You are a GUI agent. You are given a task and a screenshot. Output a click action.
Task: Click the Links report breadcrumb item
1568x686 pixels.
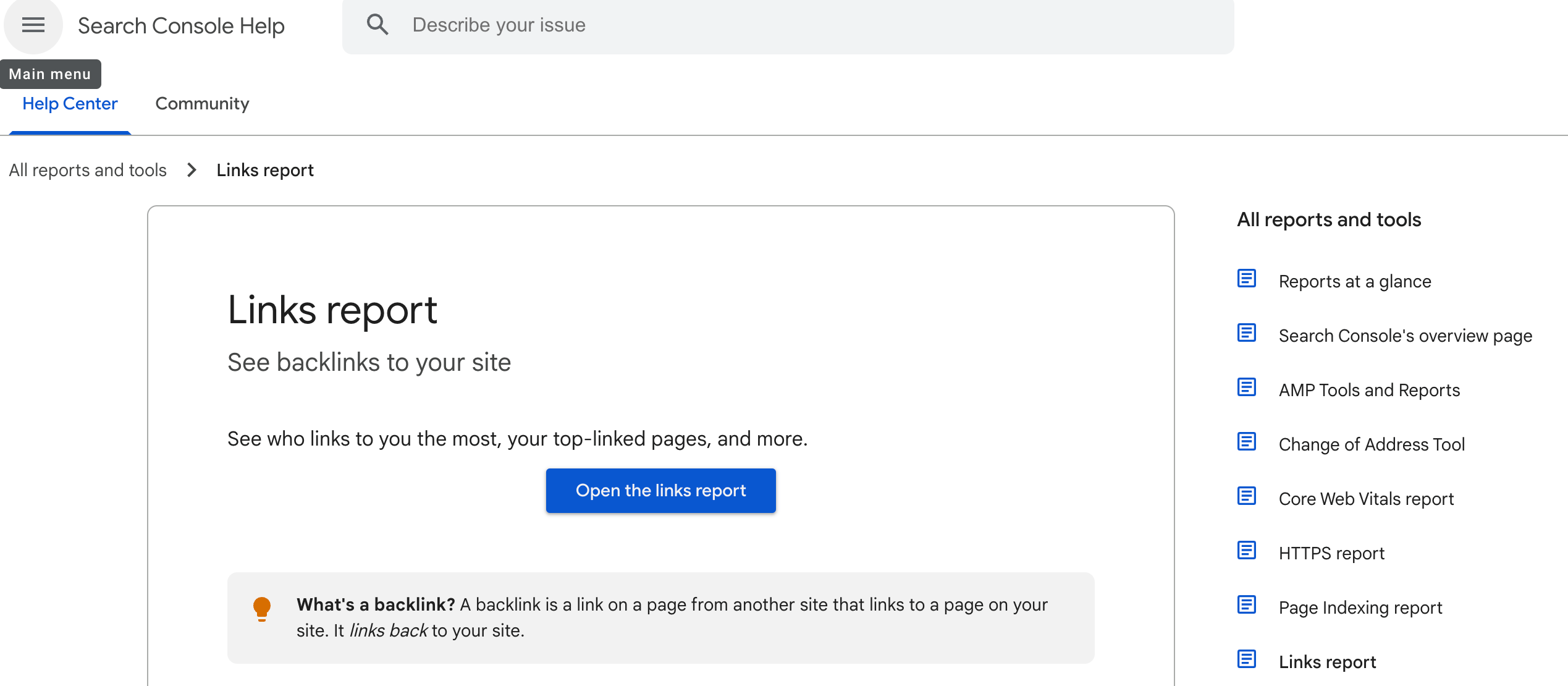265,170
